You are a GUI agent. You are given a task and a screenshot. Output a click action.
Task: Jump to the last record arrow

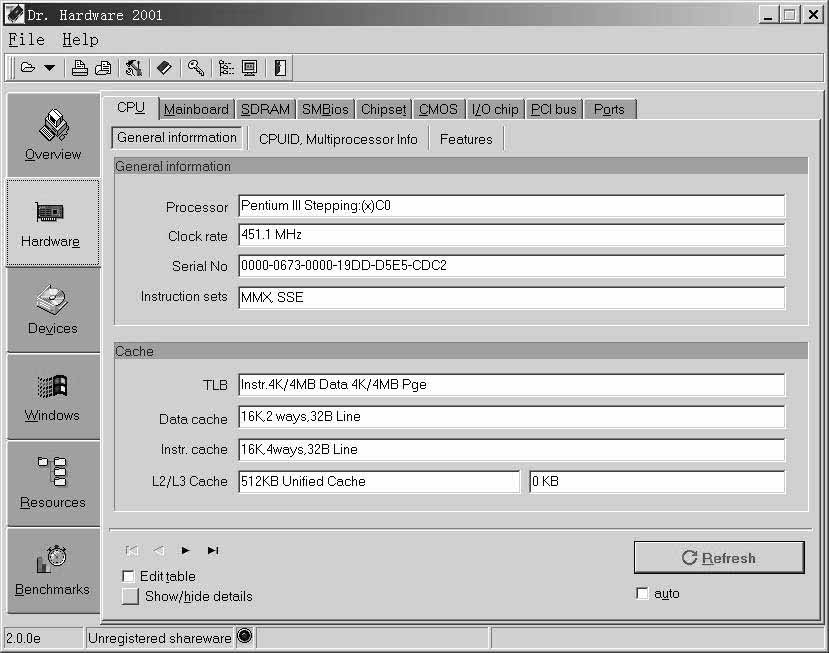(x=213, y=550)
